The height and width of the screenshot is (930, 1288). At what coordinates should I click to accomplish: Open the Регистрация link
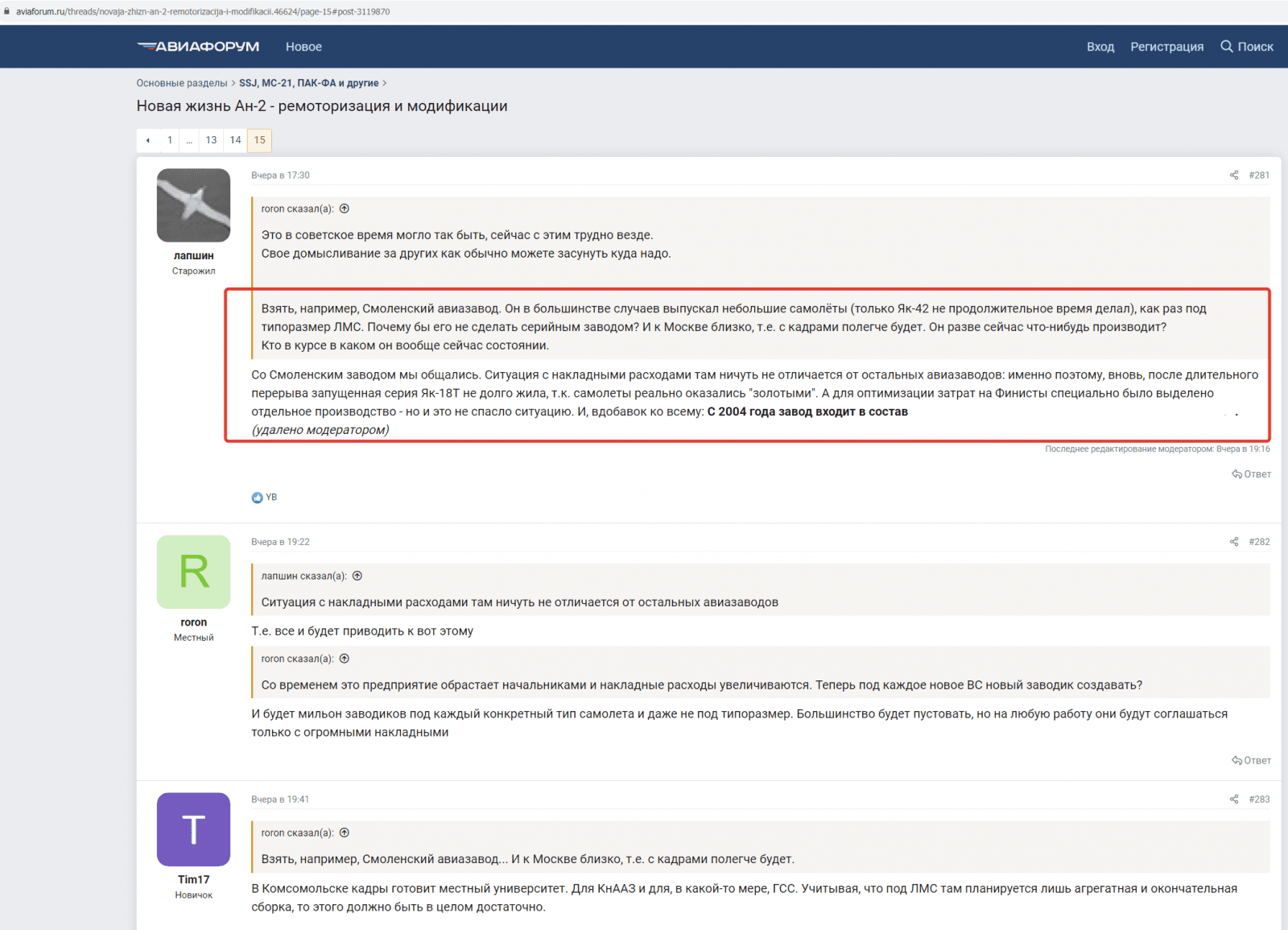(x=1166, y=47)
